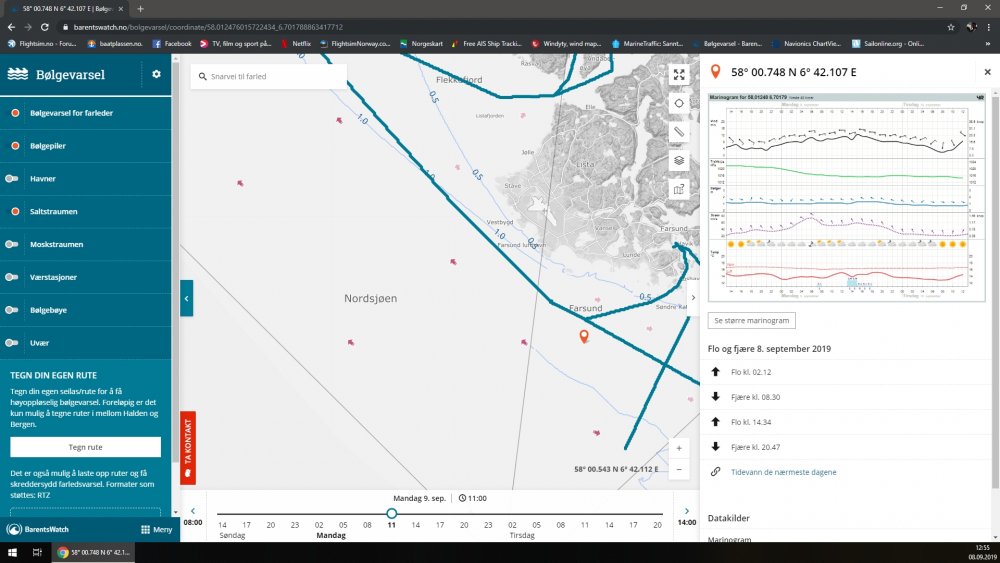Click the BarentsWatch logo
Screen dimensions: 1000x563
(x=38, y=529)
